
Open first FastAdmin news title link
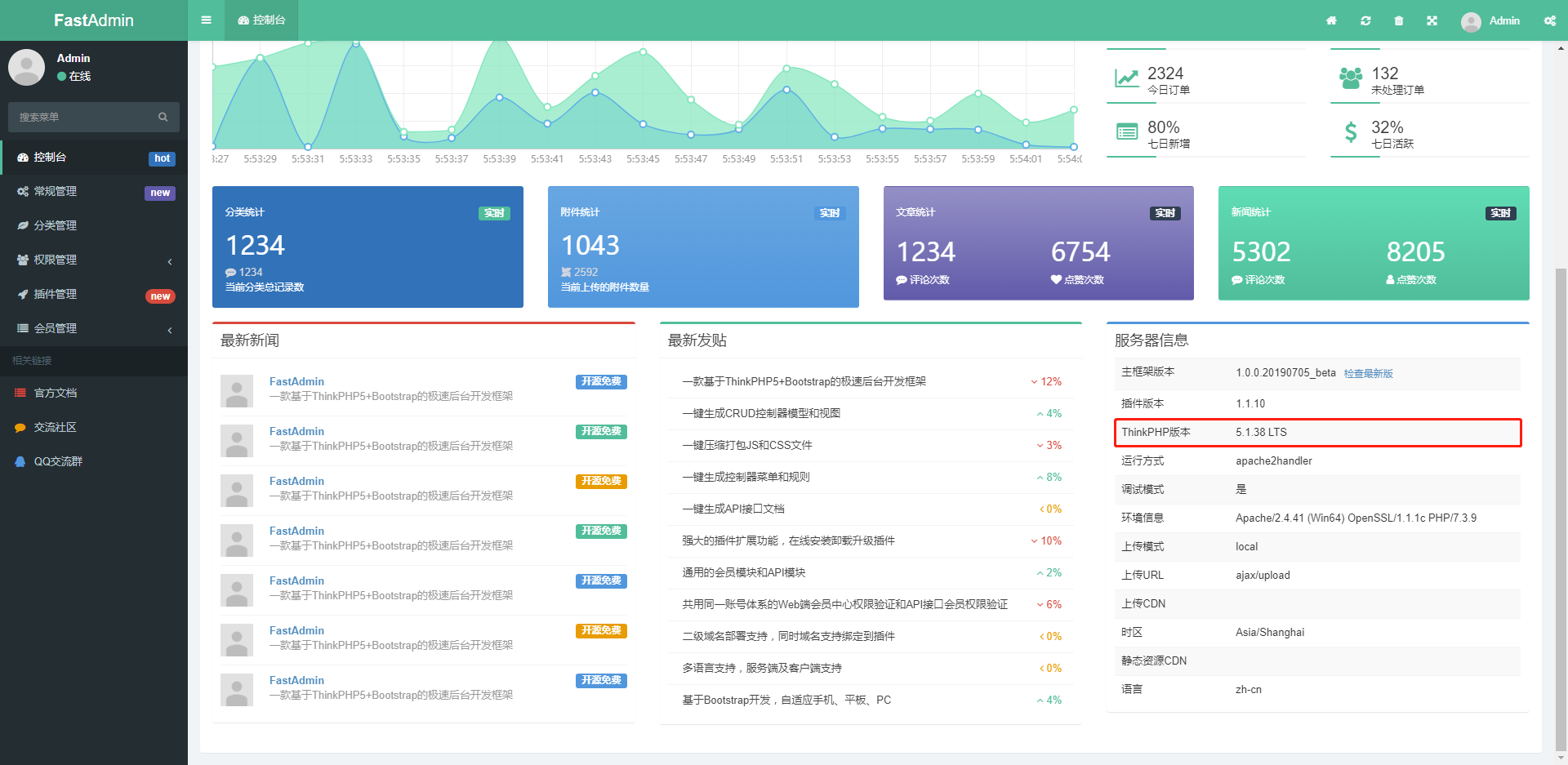pyautogui.click(x=296, y=381)
